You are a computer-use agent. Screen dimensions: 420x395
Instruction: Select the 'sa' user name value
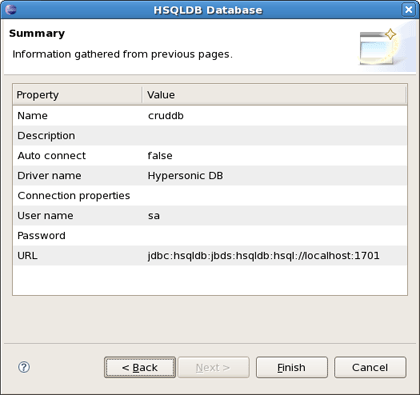[154, 216]
